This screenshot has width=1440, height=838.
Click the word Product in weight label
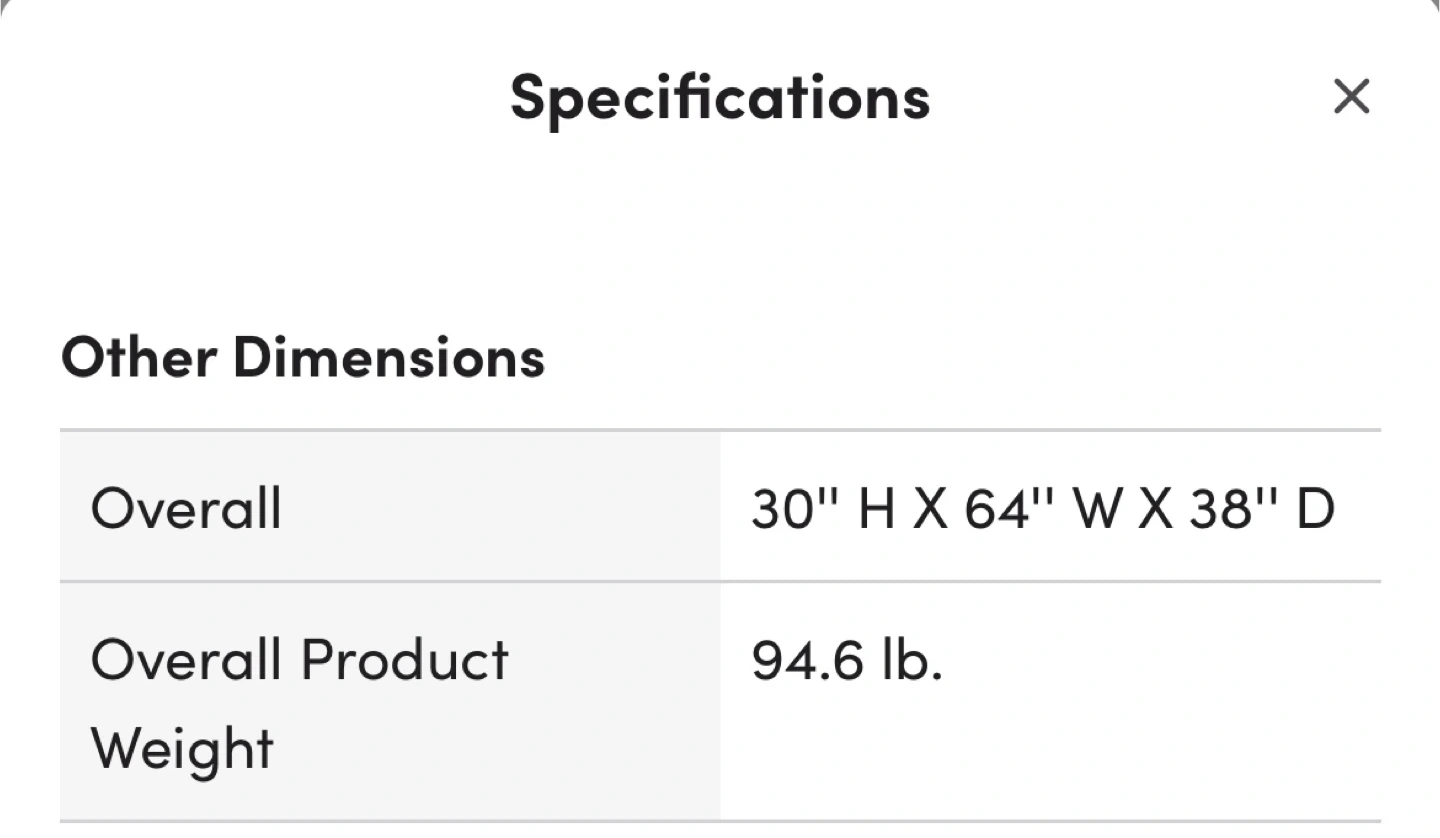[404, 660]
